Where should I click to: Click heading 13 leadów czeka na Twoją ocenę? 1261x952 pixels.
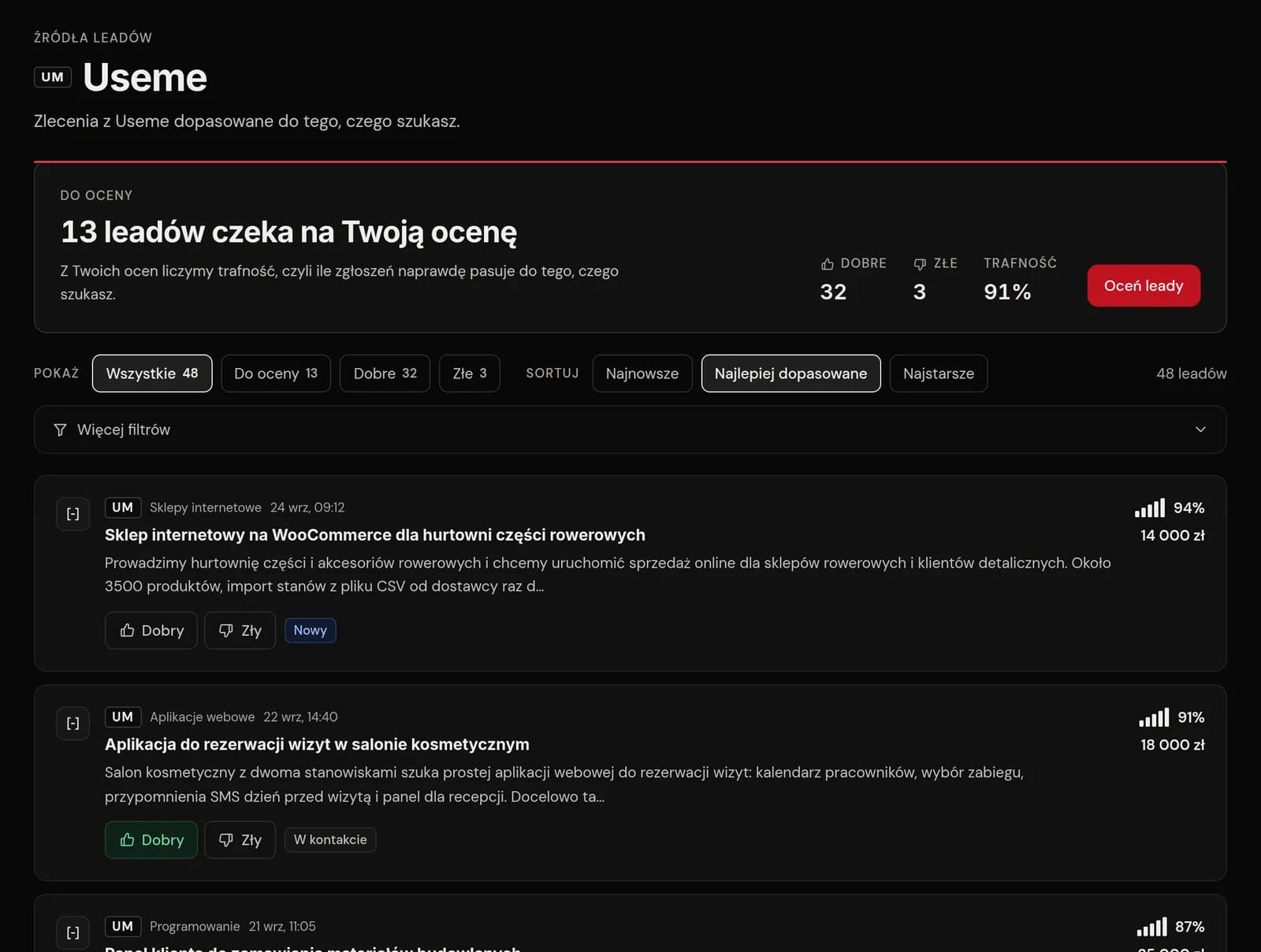pos(288,232)
